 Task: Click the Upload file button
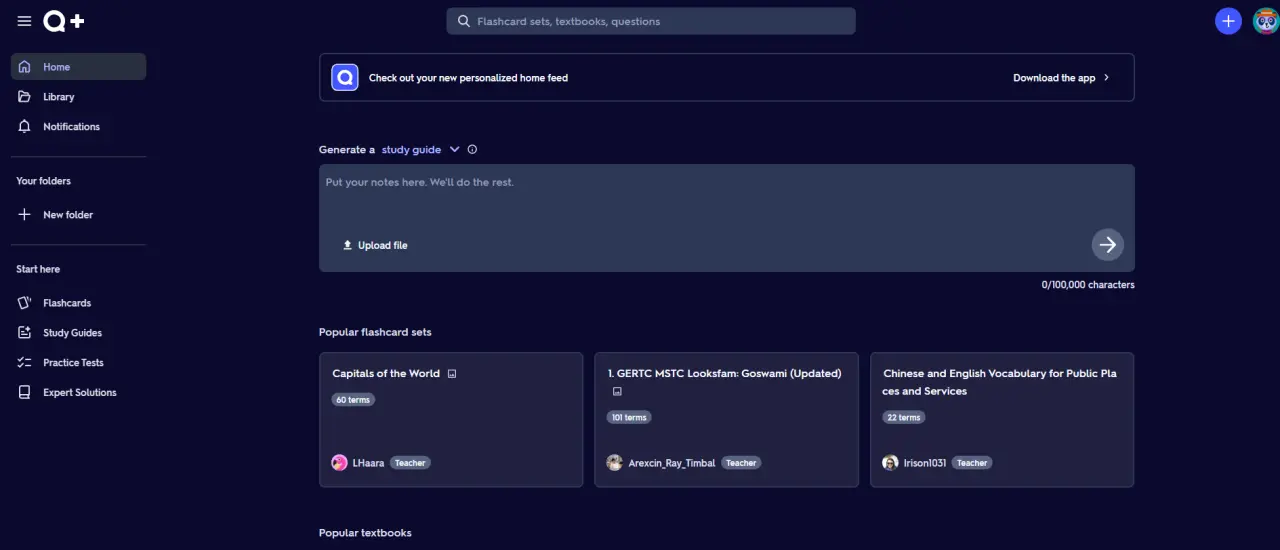click(375, 245)
